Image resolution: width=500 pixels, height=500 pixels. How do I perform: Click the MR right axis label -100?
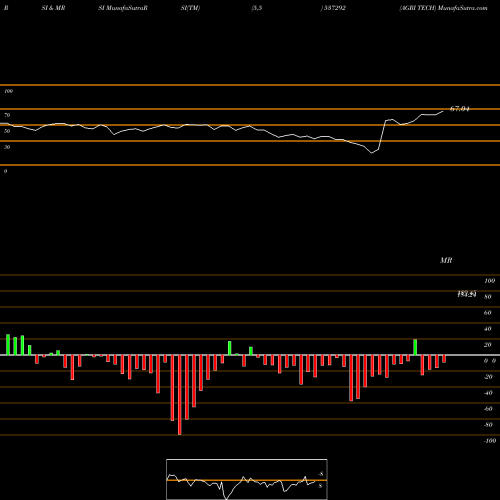click(x=490, y=441)
